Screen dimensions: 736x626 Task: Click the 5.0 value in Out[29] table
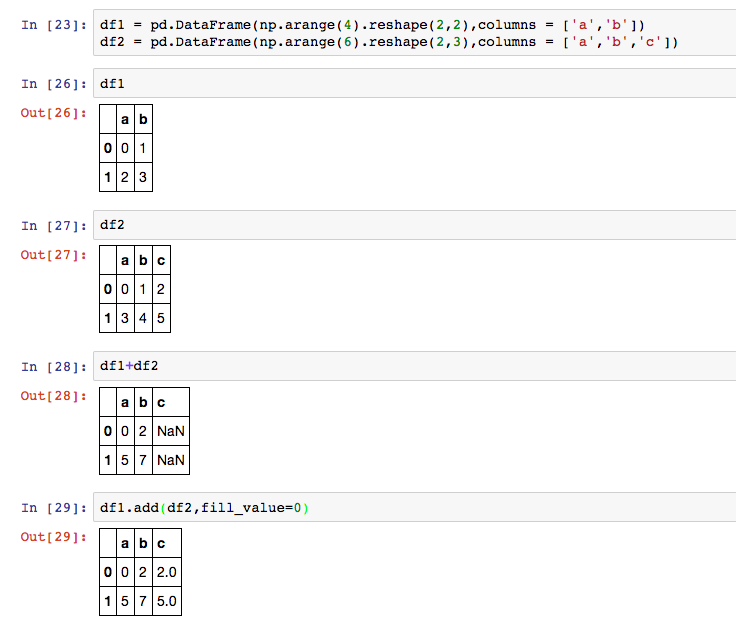click(x=167, y=602)
